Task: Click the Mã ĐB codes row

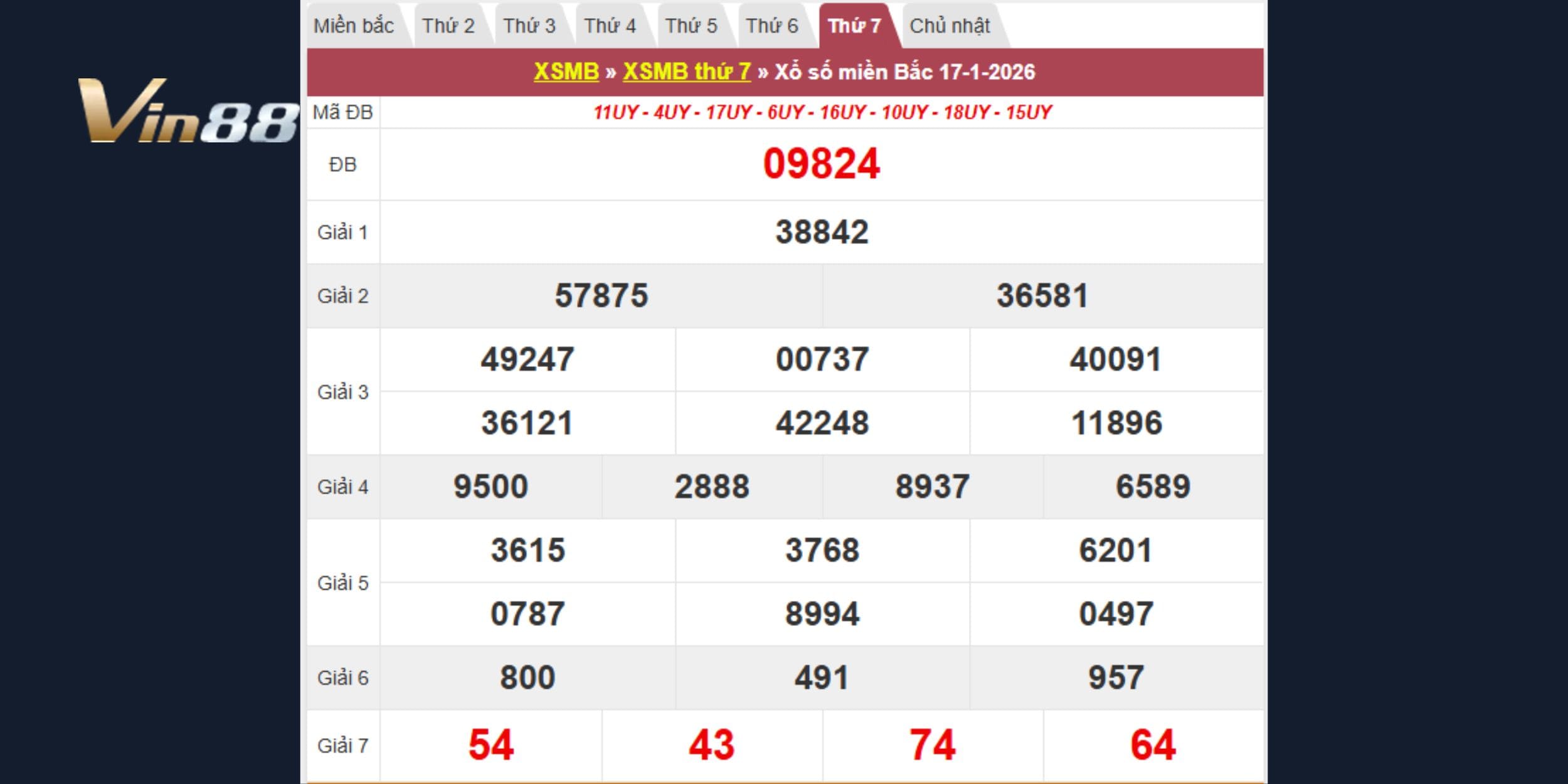Action: click(x=822, y=112)
